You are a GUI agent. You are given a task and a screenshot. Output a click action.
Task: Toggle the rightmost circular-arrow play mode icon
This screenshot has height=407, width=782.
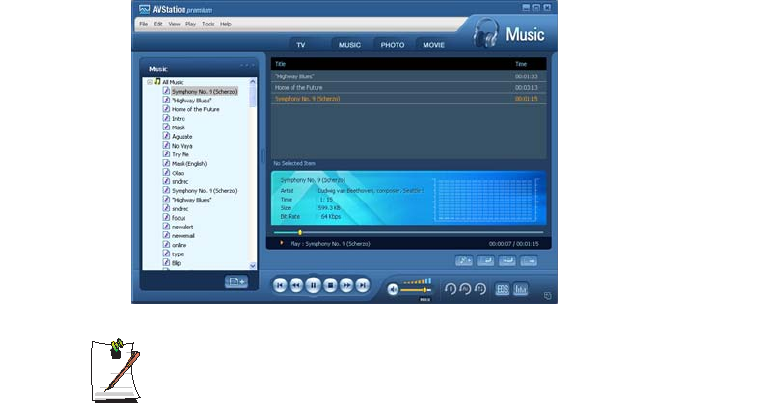point(480,289)
